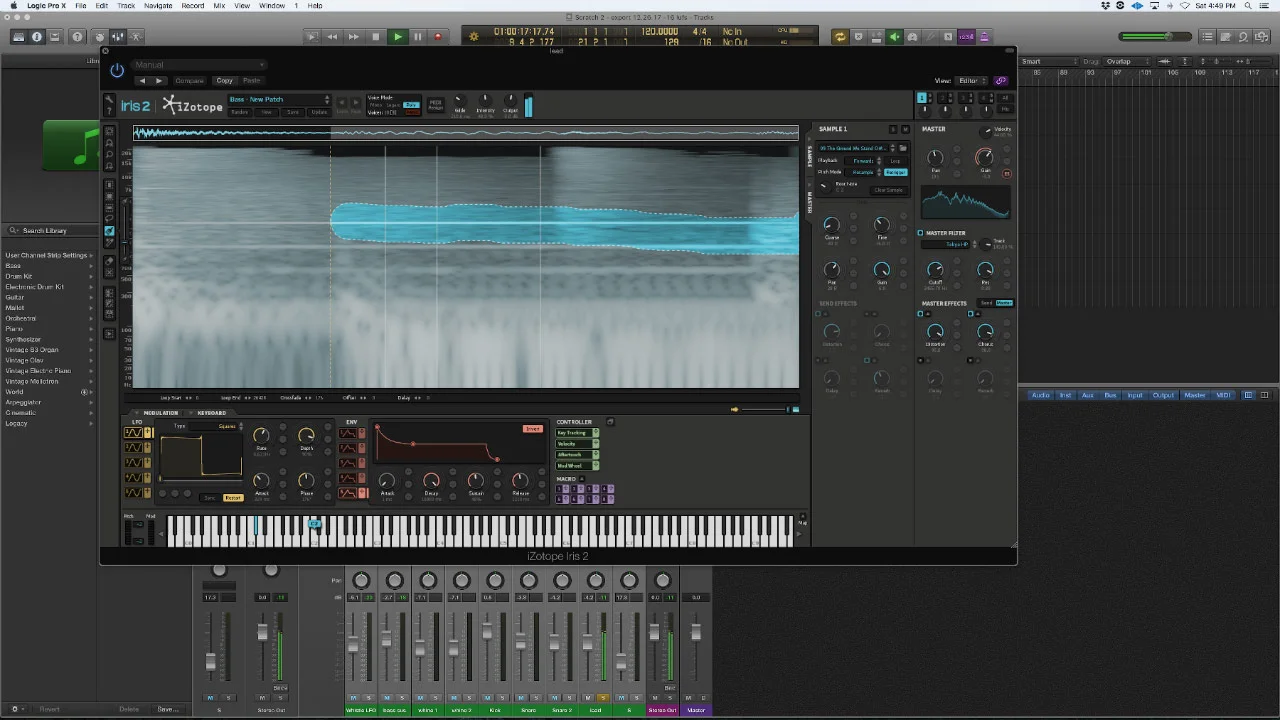Click the patch Save button
This screenshot has width=1280, height=720.
pyautogui.click(x=292, y=112)
